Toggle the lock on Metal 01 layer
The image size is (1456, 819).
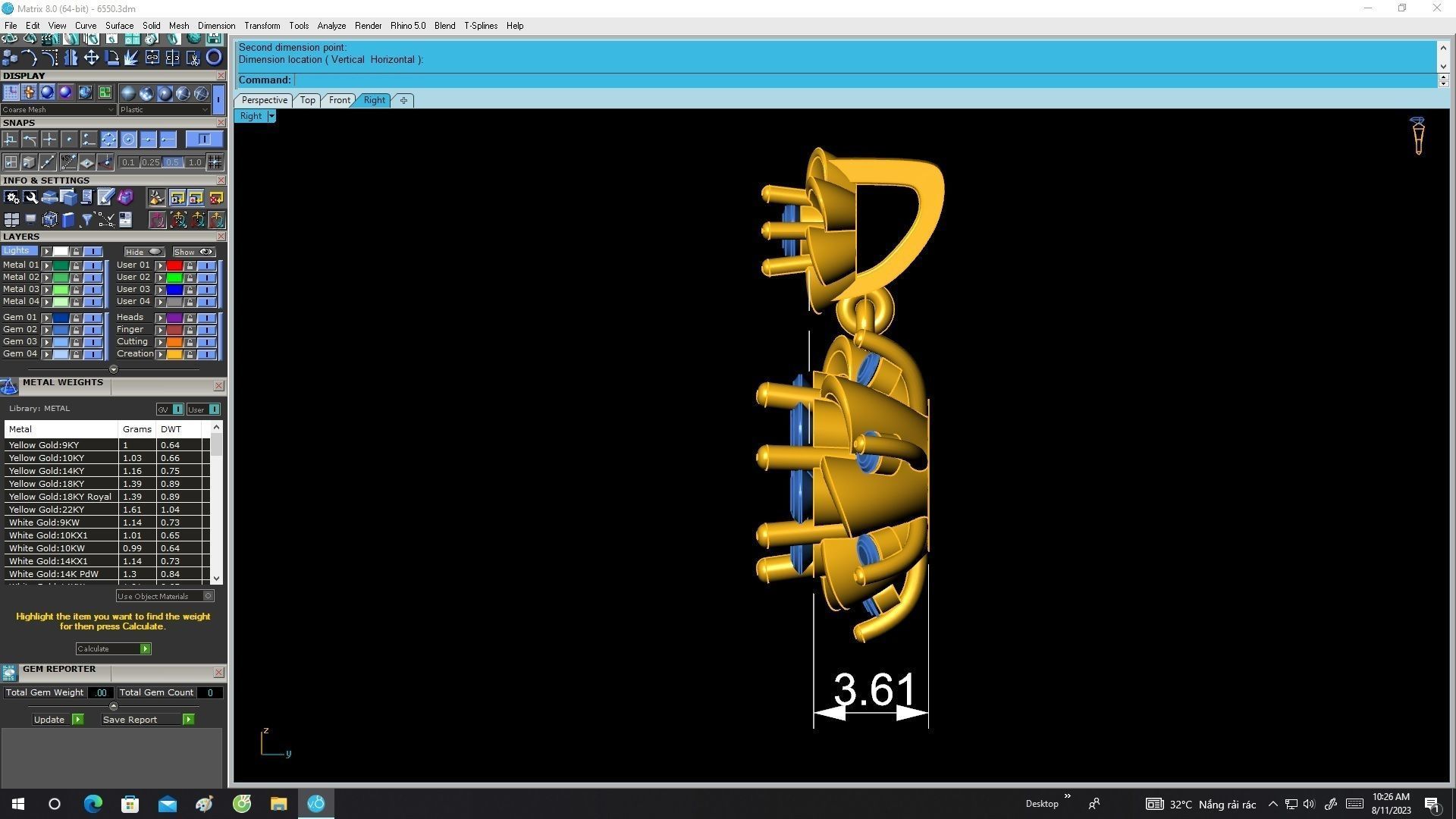pyautogui.click(x=76, y=265)
